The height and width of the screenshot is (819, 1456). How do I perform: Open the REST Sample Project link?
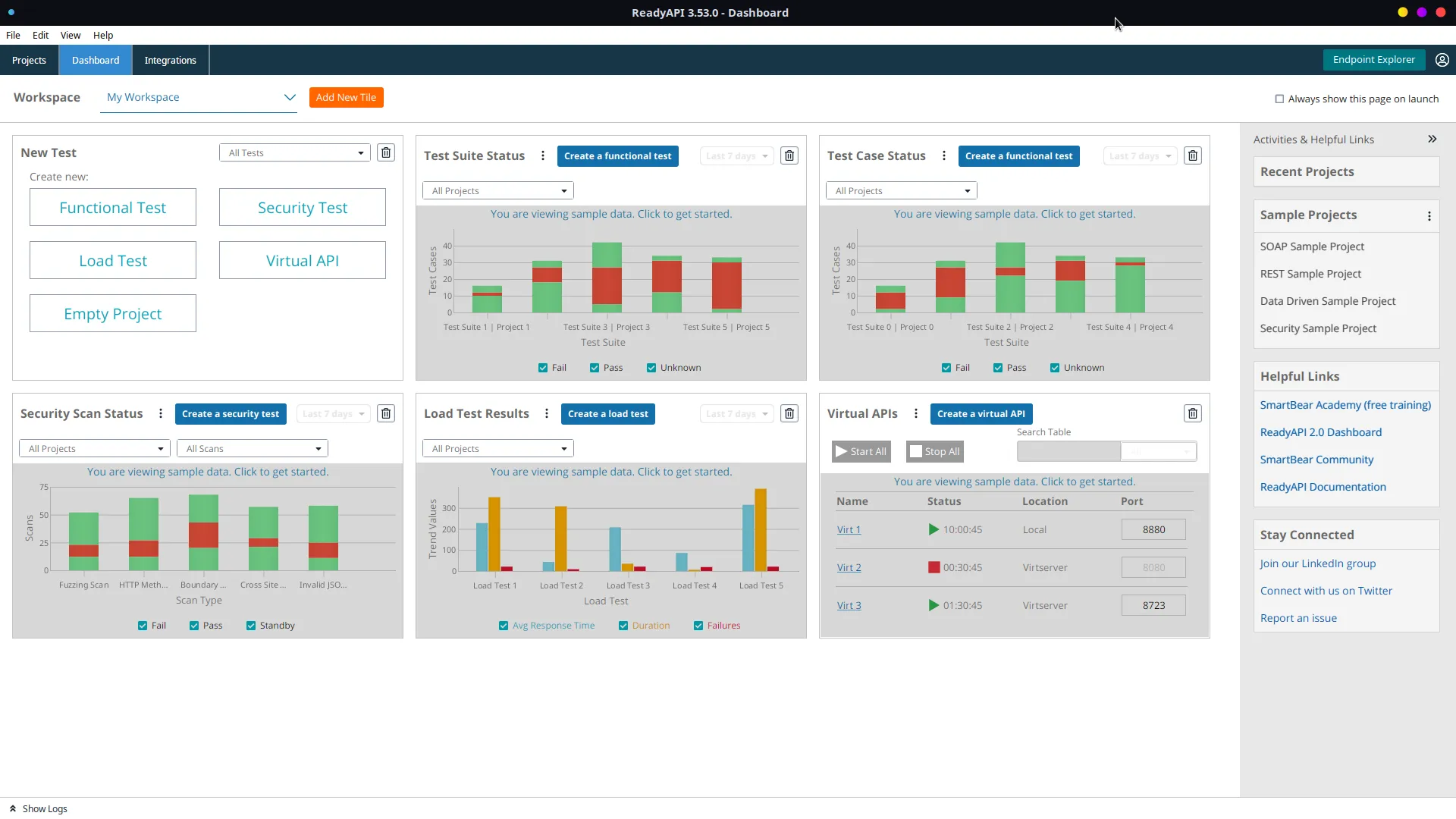pyautogui.click(x=1310, y=273)
